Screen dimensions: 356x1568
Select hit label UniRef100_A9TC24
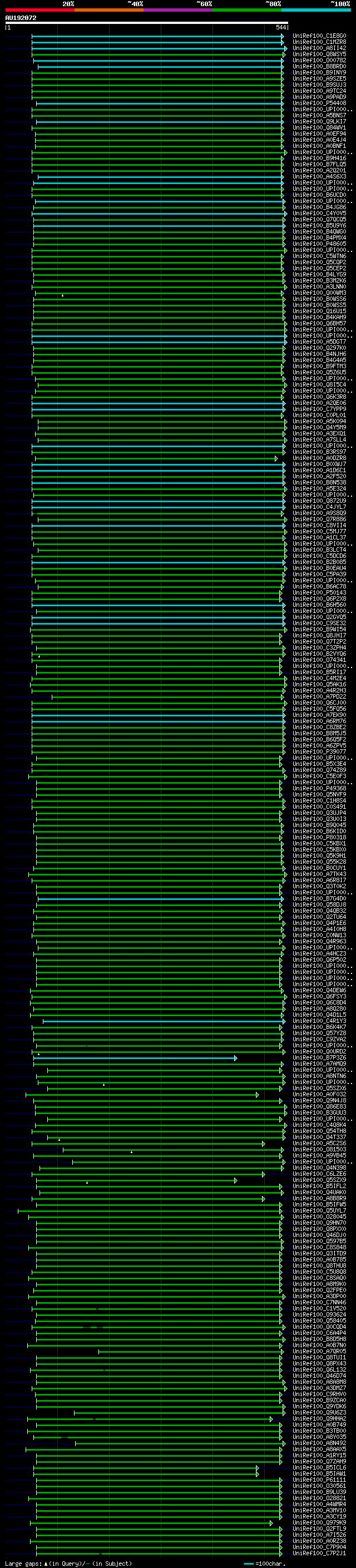(319, 91)
